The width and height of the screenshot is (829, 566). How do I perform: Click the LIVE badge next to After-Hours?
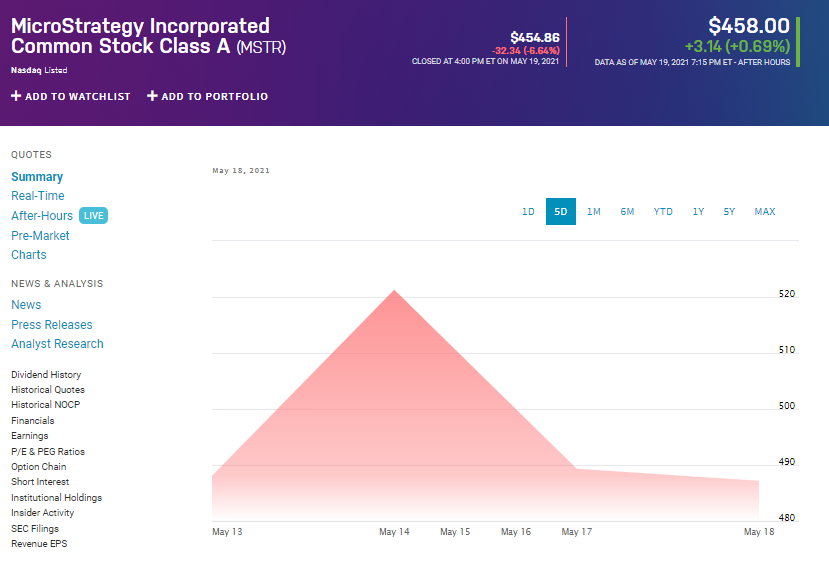point(94,216)
